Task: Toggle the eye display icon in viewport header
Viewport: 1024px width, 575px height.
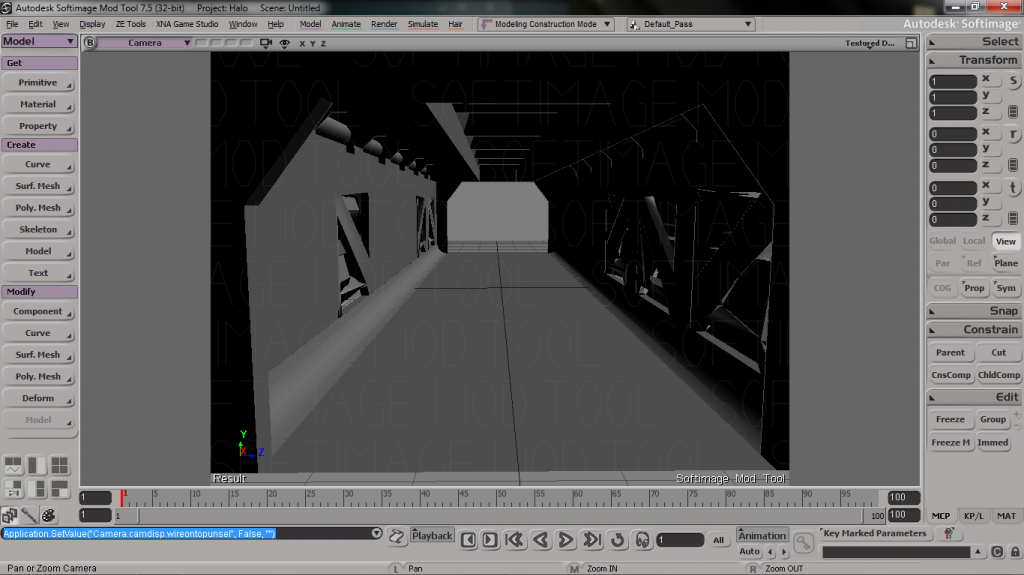Action: click(x=285, y=43)
